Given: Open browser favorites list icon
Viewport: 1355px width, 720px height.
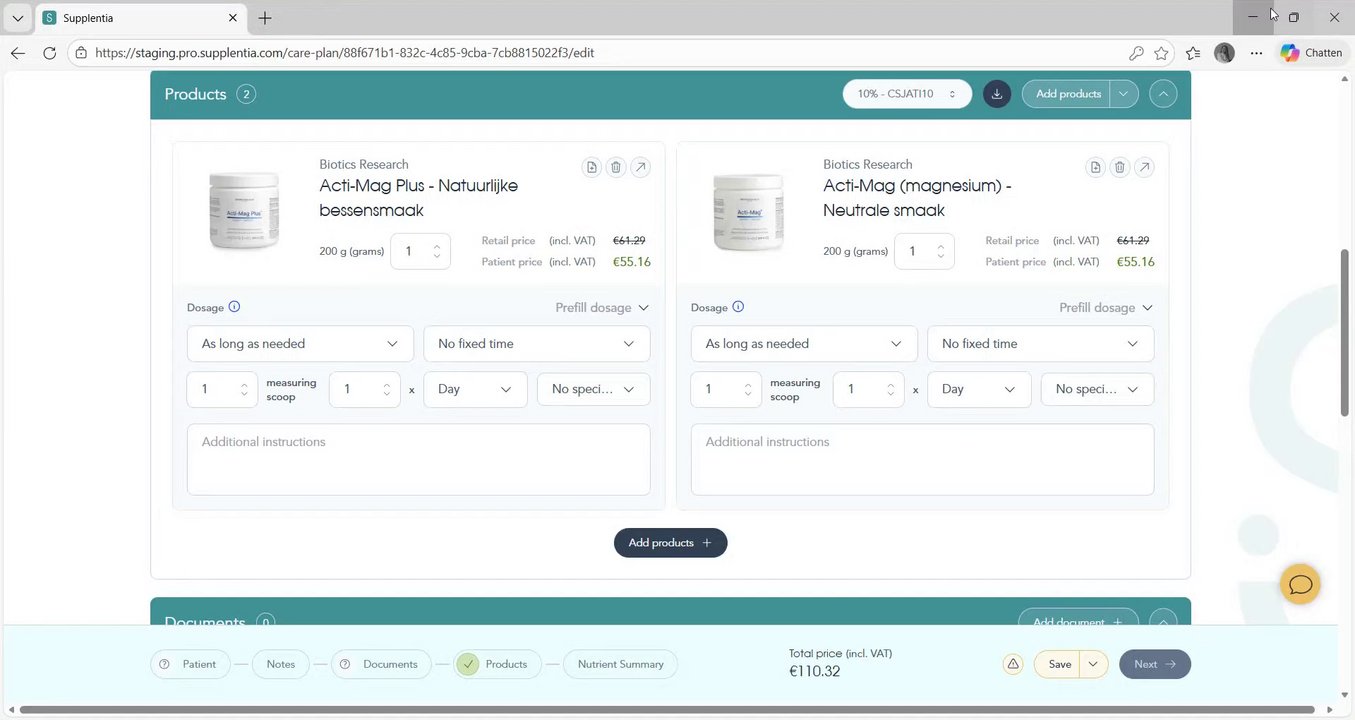Looking at the screenshot, I should click(1193, 53).
